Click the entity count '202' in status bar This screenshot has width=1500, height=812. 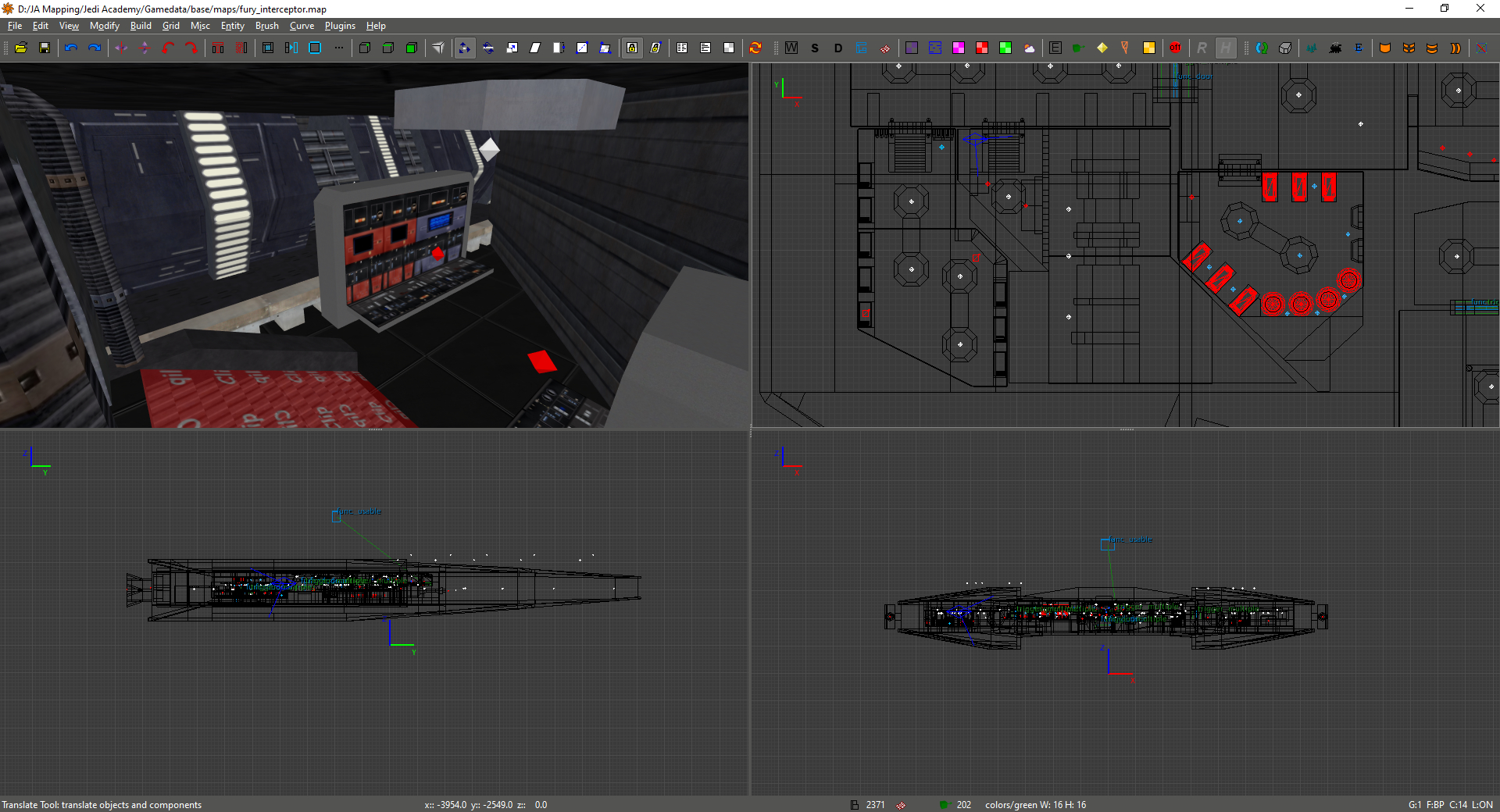pos(964,805)
